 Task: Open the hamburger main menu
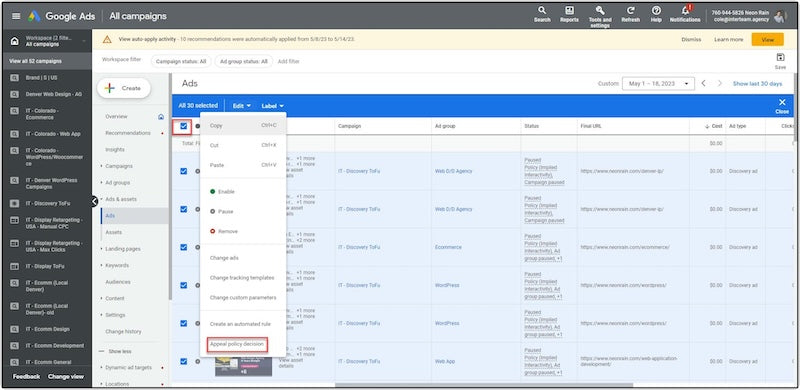point(16,16)
